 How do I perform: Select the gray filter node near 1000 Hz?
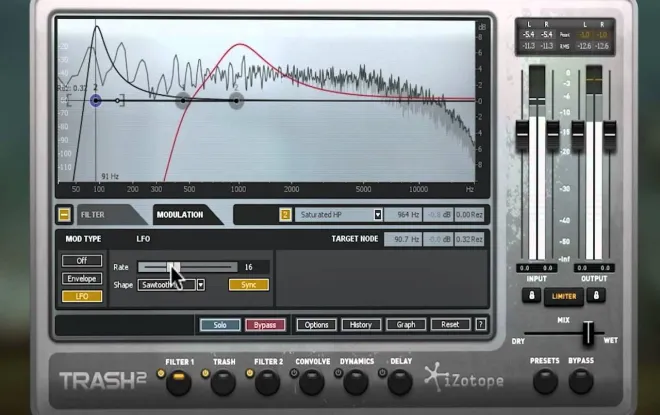click(x=236, y=101)
